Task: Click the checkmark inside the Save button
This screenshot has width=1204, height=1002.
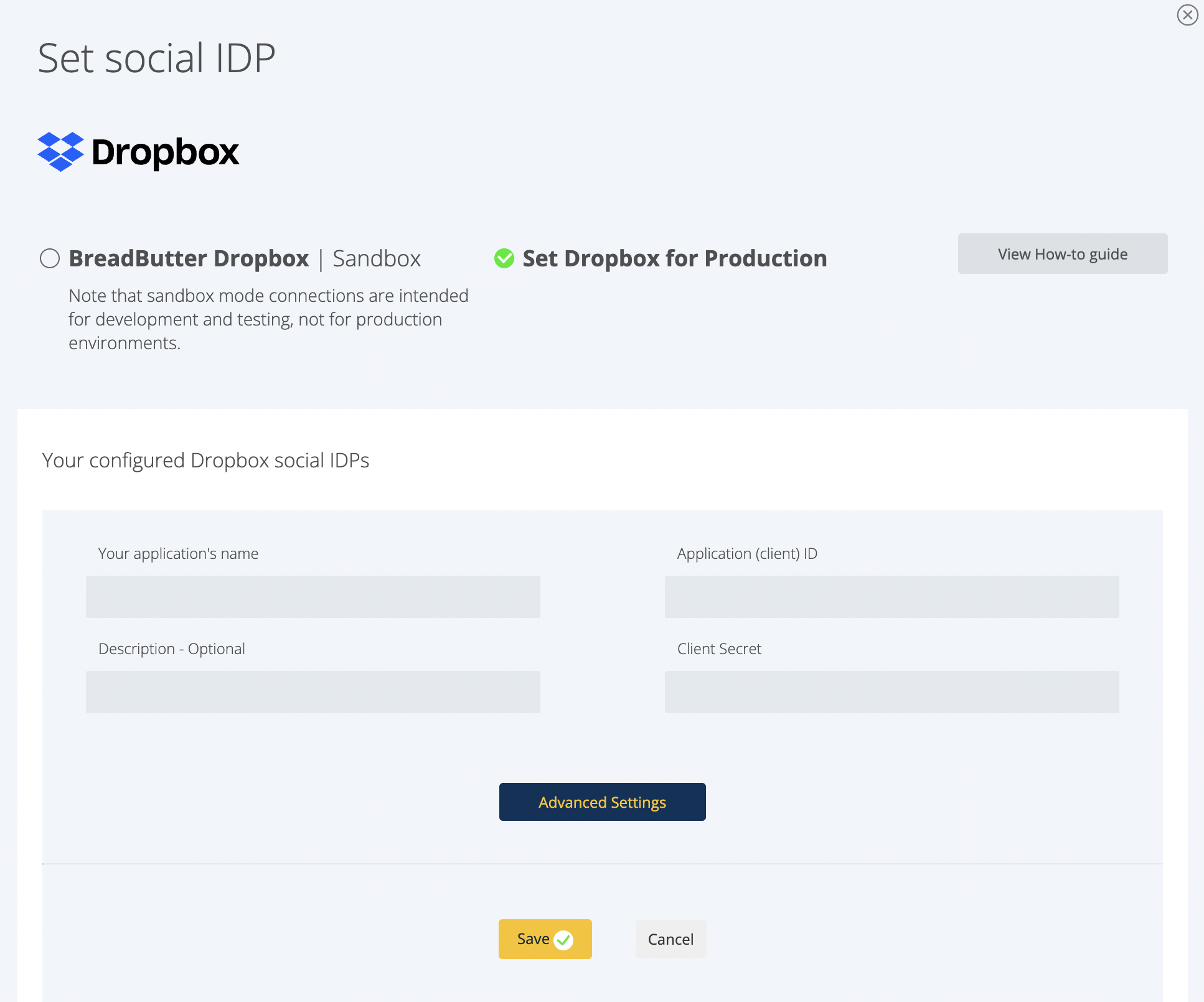Action: [564, 939]
